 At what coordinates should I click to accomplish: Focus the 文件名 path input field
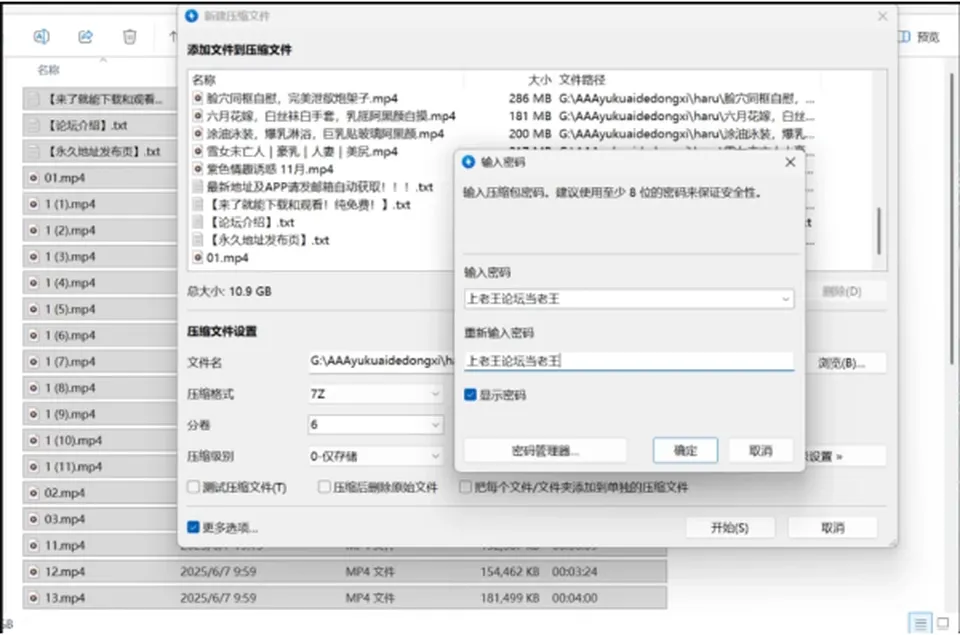[381, 361]
